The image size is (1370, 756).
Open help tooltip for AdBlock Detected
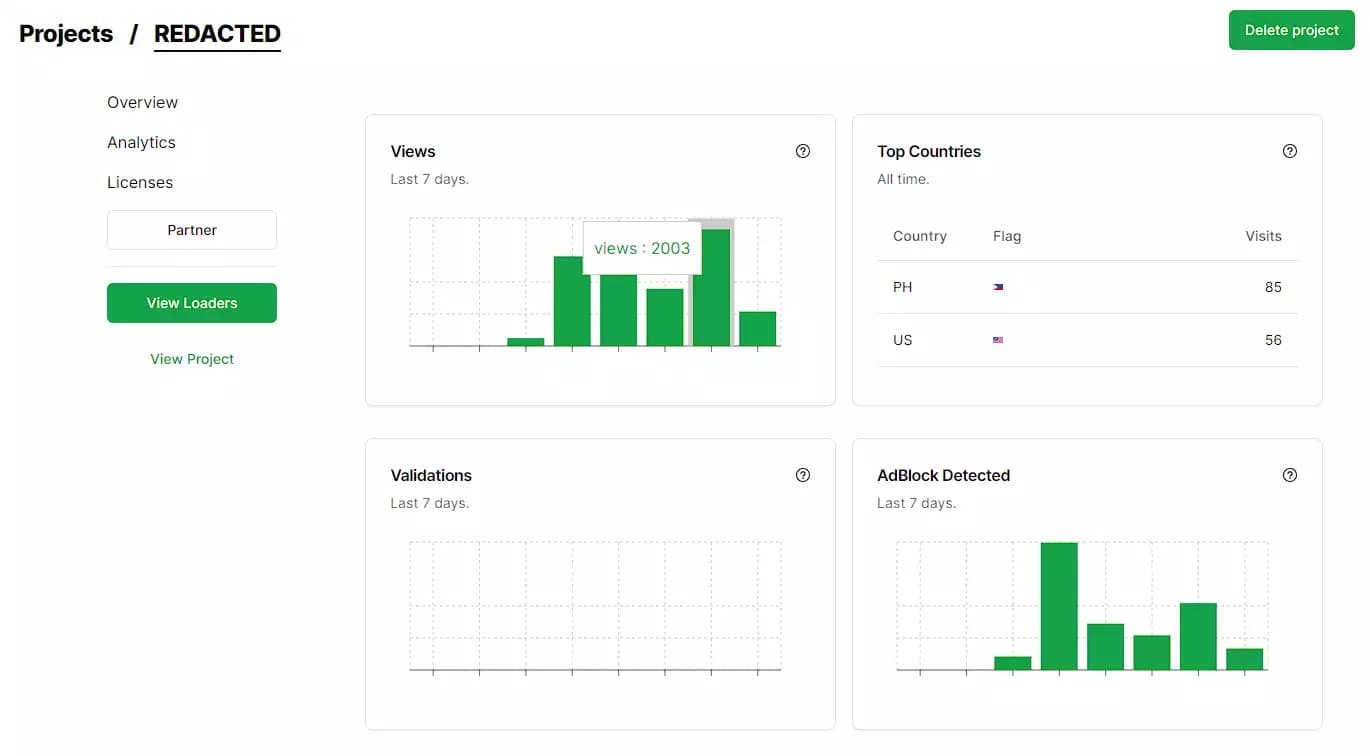(x=1289, y=474)
